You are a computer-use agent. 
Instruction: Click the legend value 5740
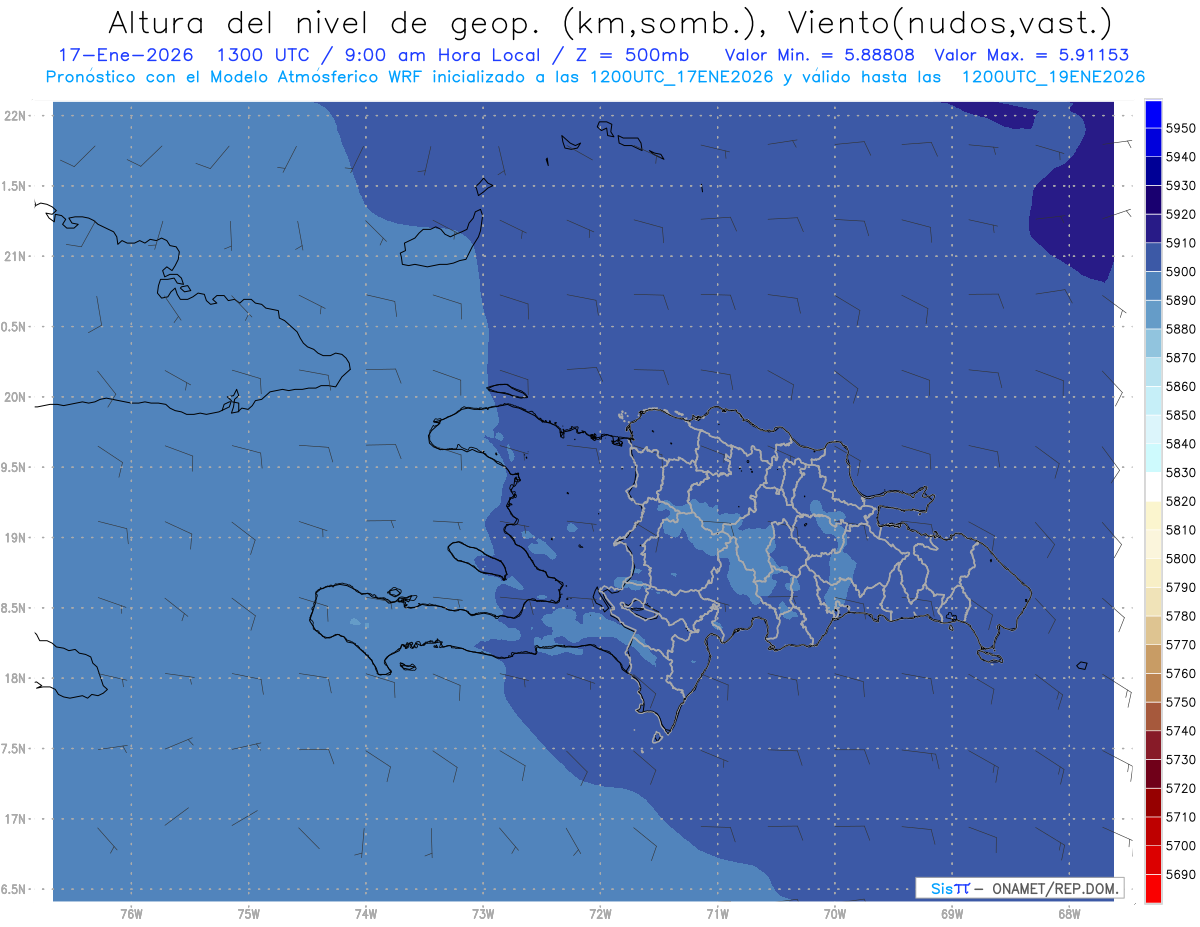(1180, 731)
